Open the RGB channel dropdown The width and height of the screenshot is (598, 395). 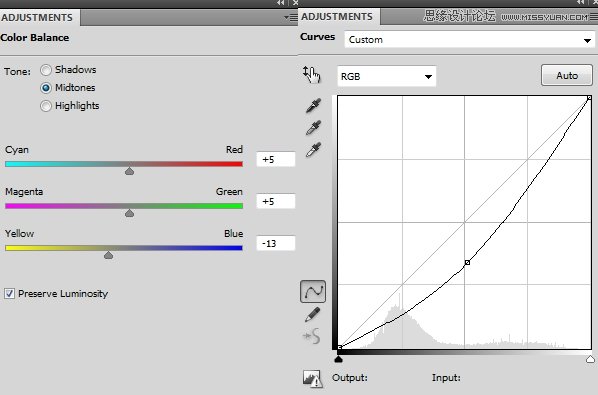(x=387, y=76)
